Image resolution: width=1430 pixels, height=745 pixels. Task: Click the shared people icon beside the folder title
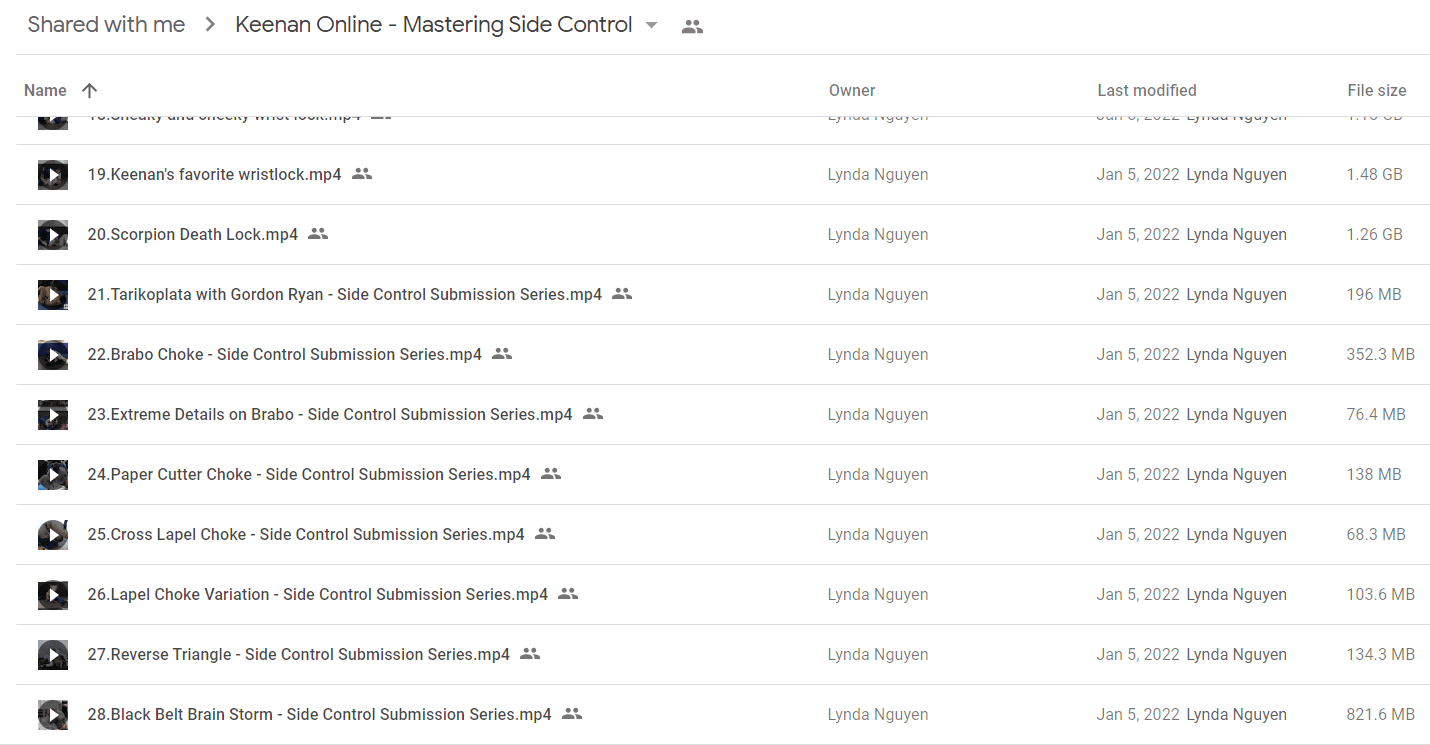point(692,27)
